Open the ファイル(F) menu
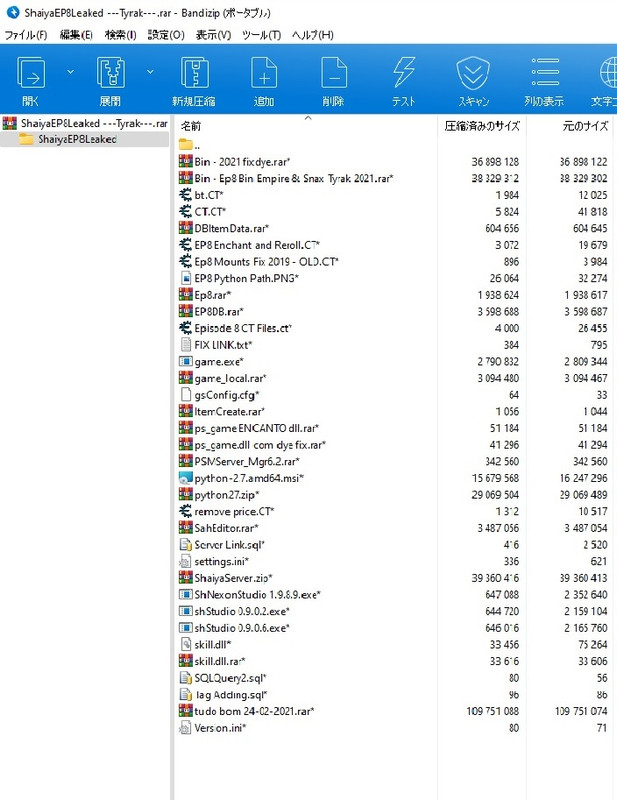This screenshot has width=617, height=800. pos(26,35)
